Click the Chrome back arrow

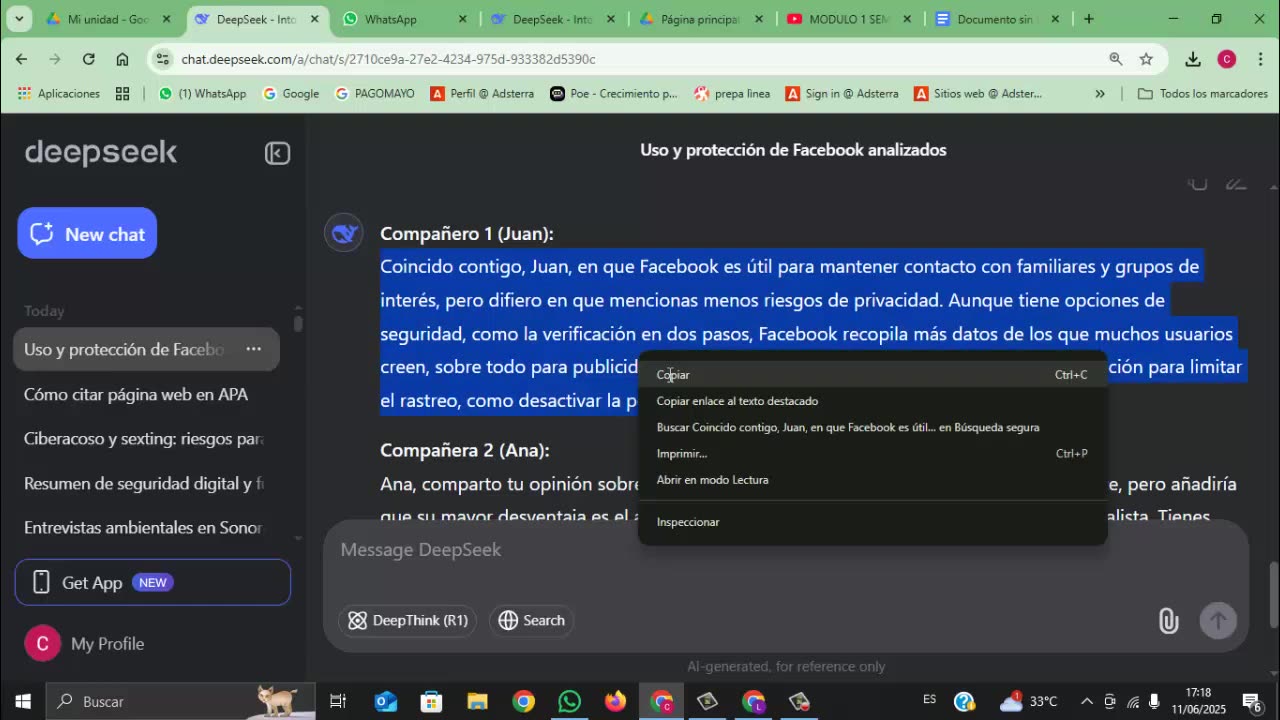pyautogui.click(x=21, y=59)
